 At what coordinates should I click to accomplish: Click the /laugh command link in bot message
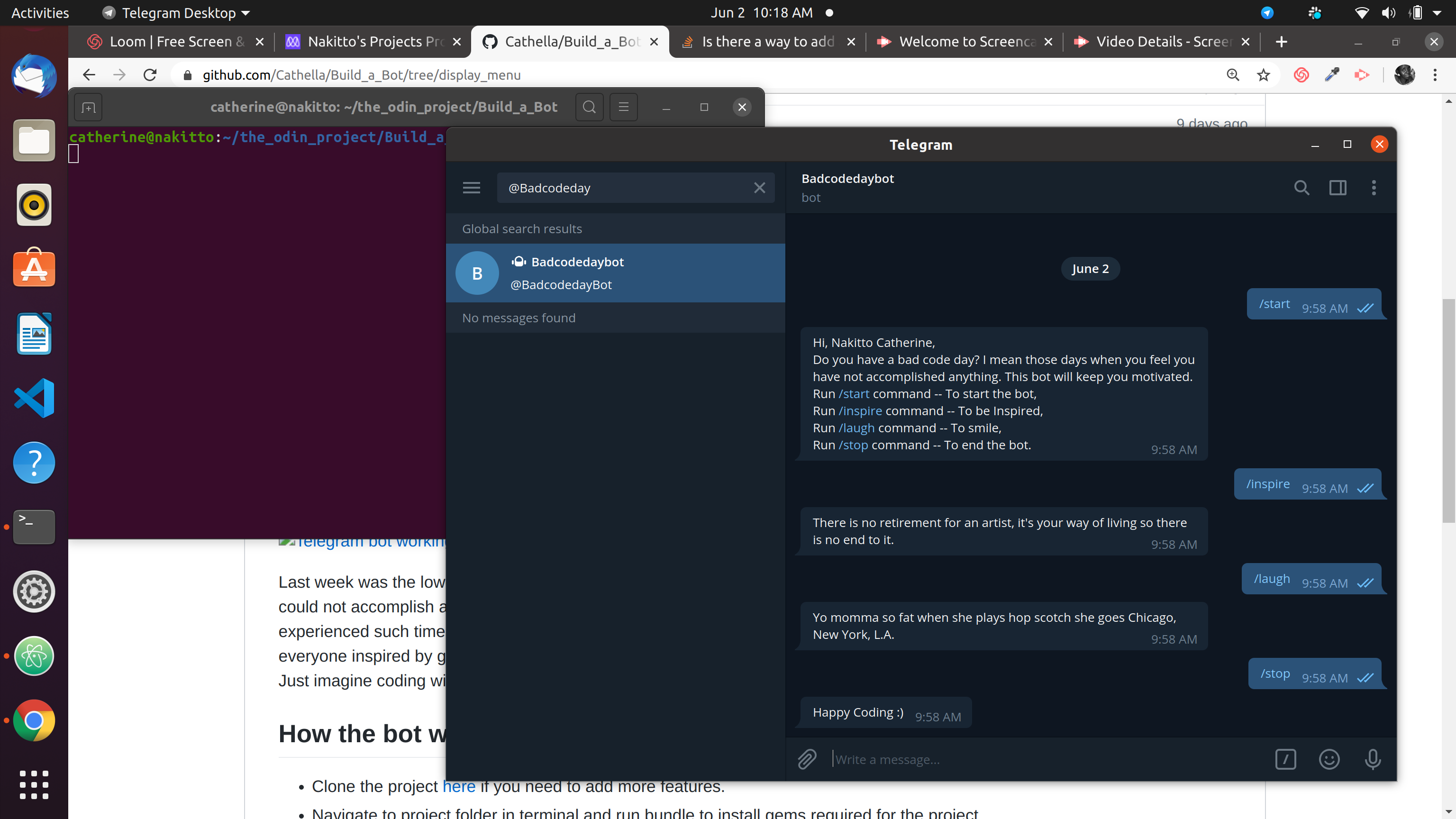pyautogui.click(x=856, y=428)
